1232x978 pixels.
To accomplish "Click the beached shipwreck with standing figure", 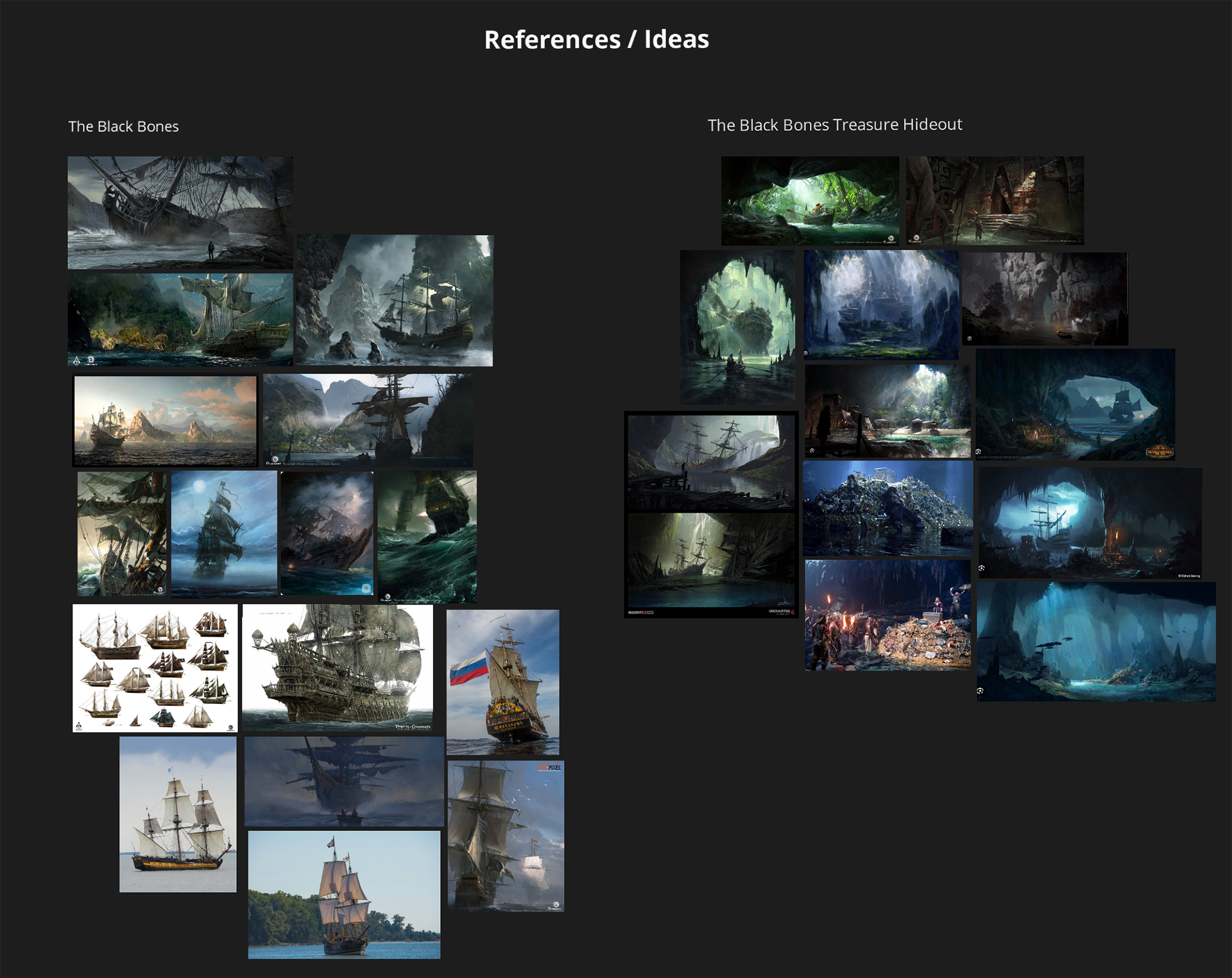I will [x=180, y=212].
